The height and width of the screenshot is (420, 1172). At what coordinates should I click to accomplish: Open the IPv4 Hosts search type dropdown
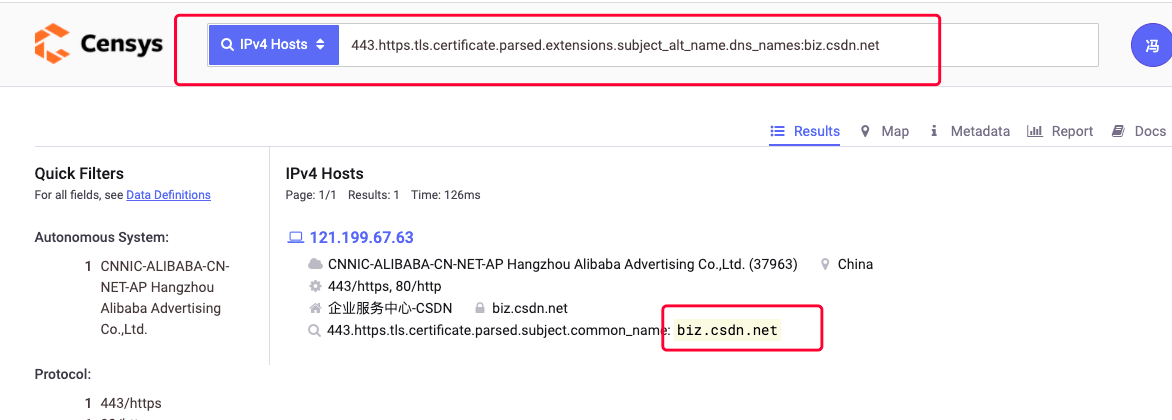(x=274, y=45)
